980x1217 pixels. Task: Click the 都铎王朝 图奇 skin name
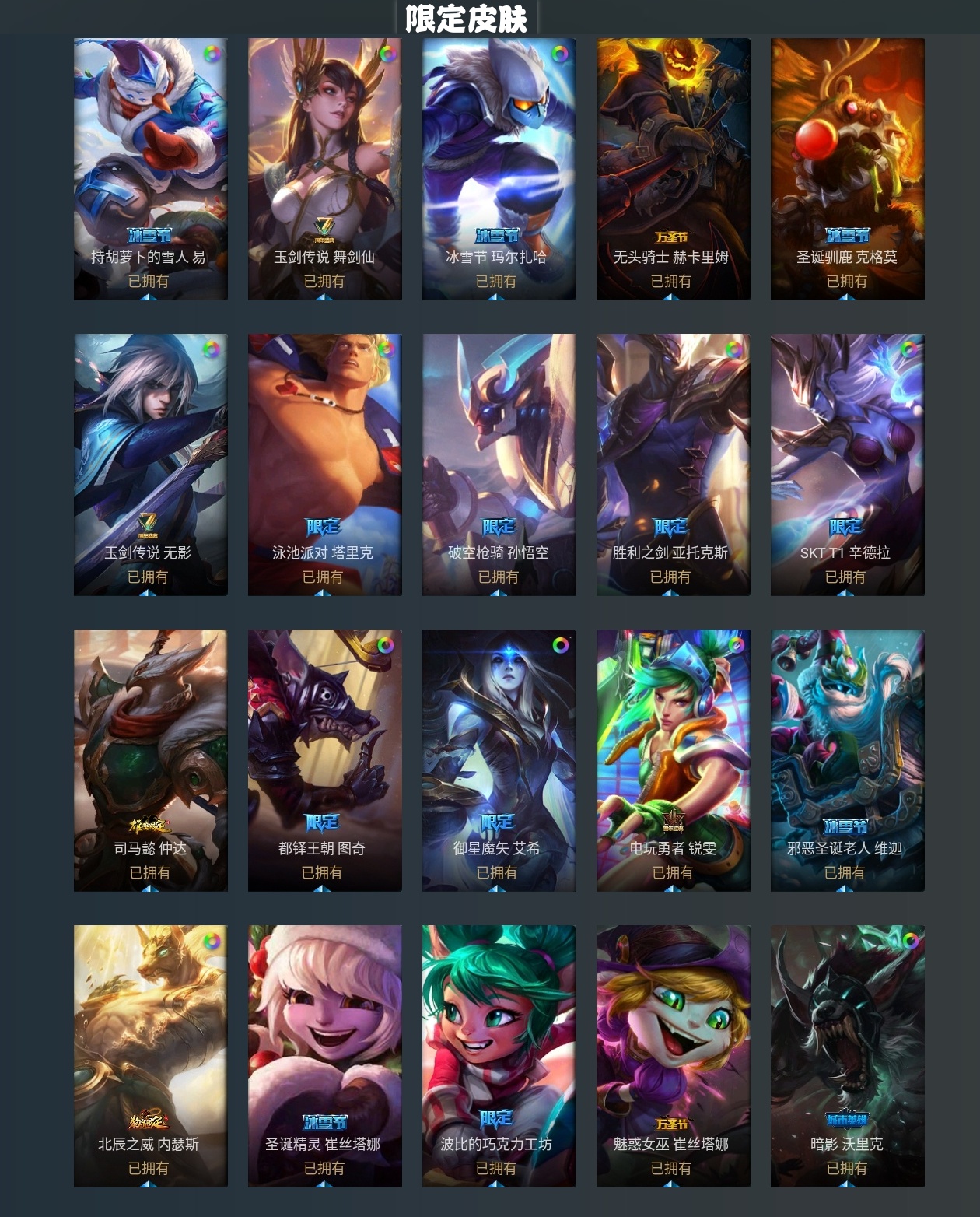[x=322, y=848]
